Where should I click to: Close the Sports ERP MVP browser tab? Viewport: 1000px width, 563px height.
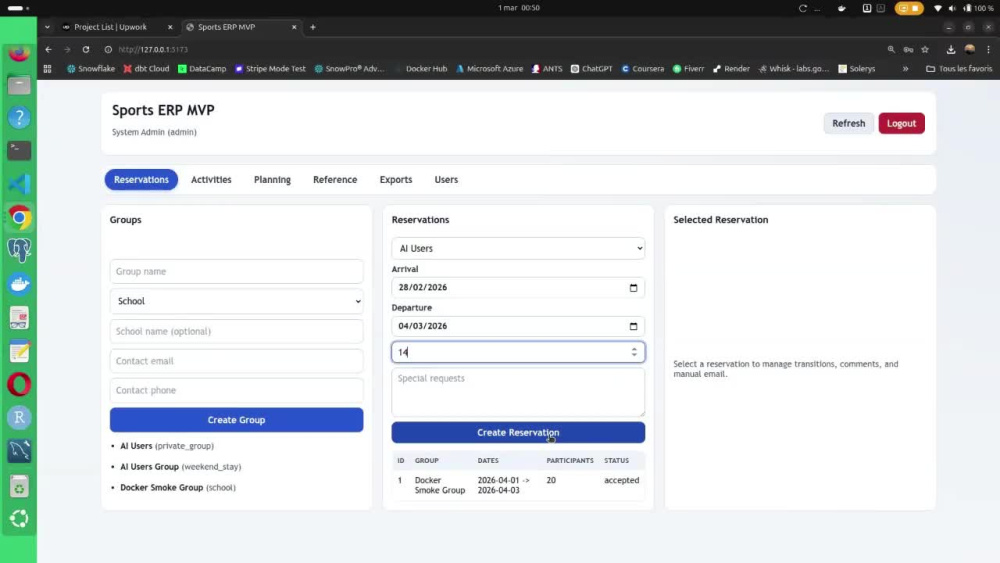pos(294,27)
